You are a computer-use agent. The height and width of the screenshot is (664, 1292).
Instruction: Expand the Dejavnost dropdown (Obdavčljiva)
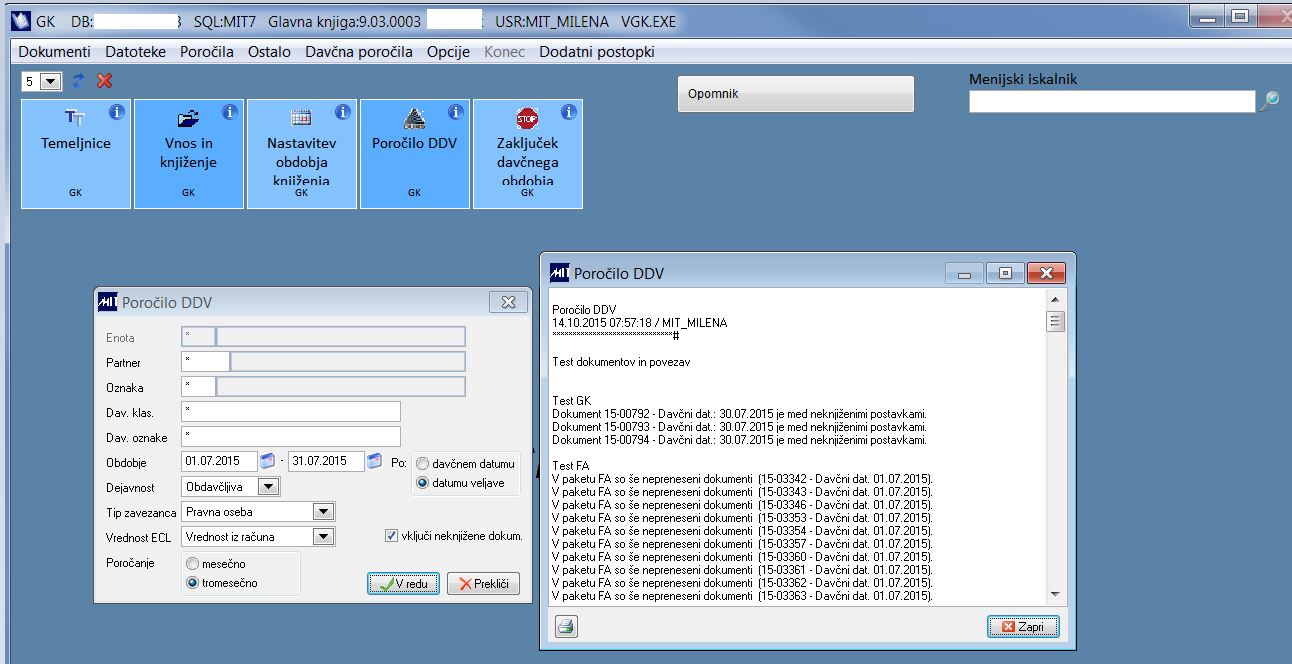(x=269, y=487)
